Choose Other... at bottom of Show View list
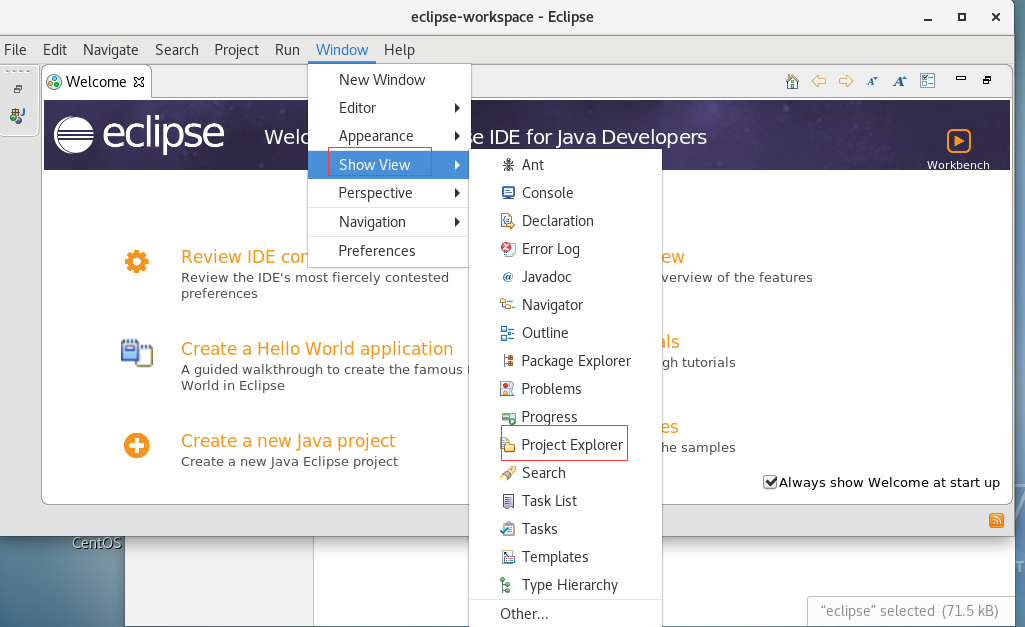Viewport: 1025px width, 627px height. point(565,614)
